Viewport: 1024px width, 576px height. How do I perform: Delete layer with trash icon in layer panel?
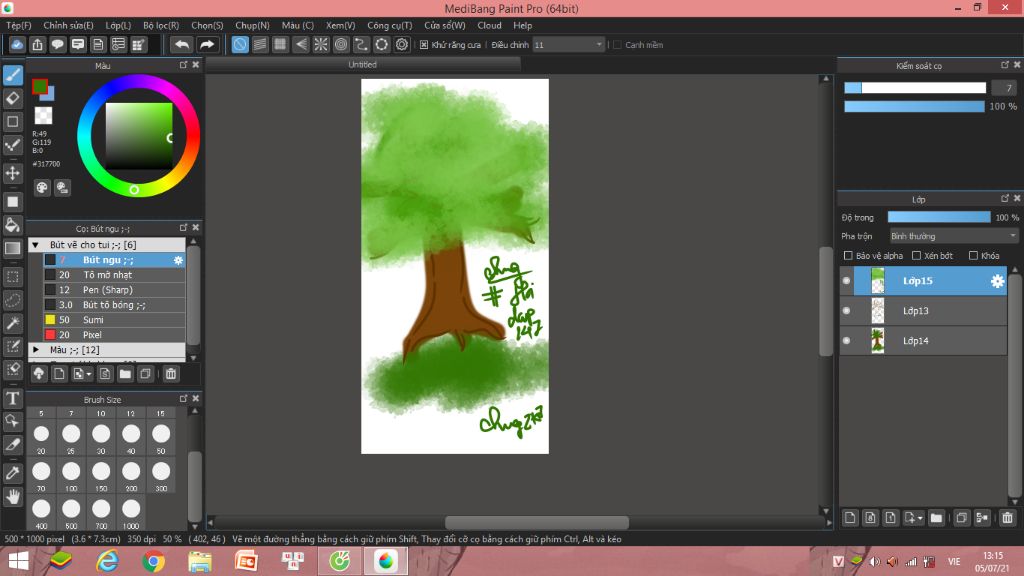1007,518
